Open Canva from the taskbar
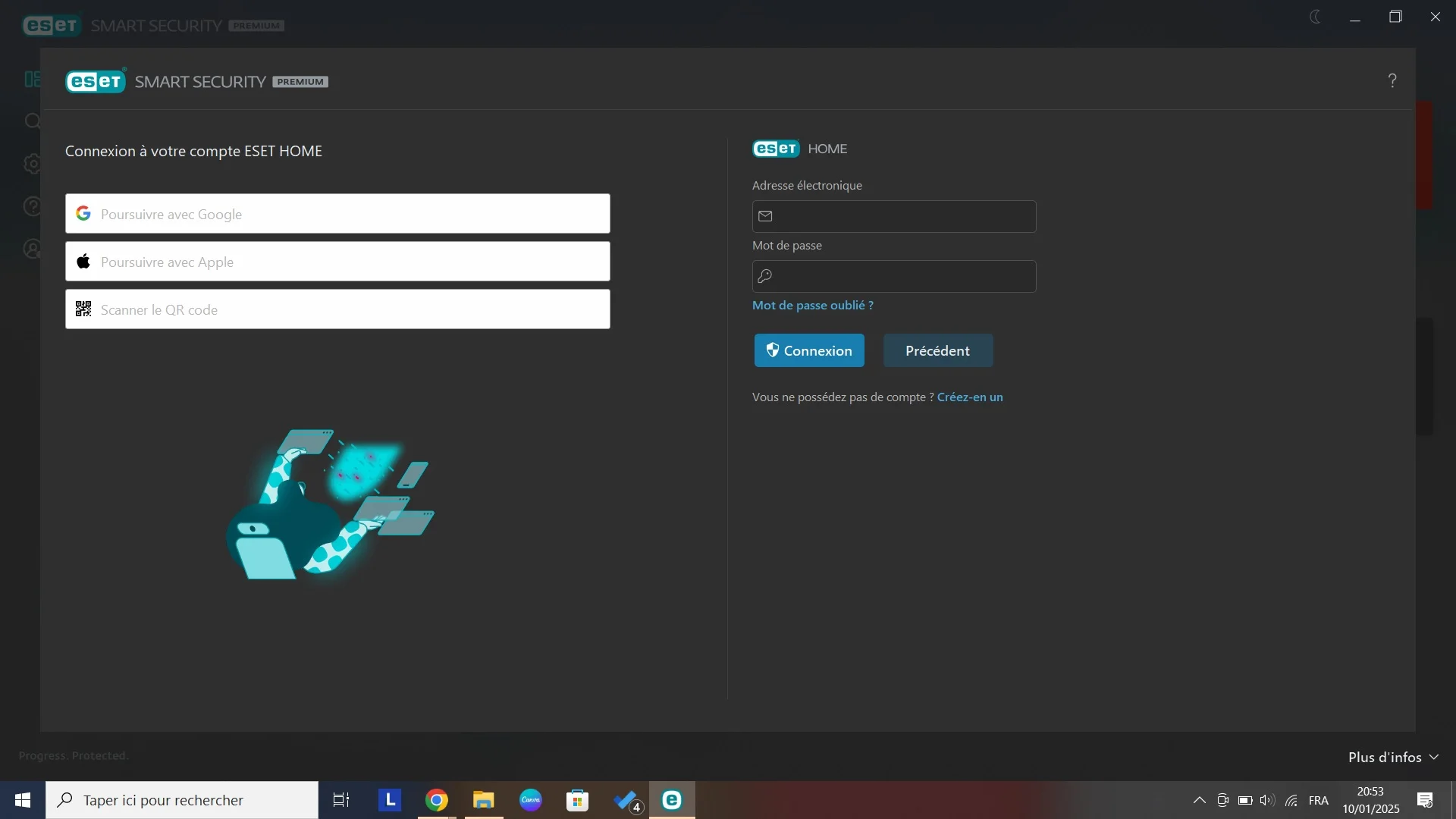 tap(531, 800)
